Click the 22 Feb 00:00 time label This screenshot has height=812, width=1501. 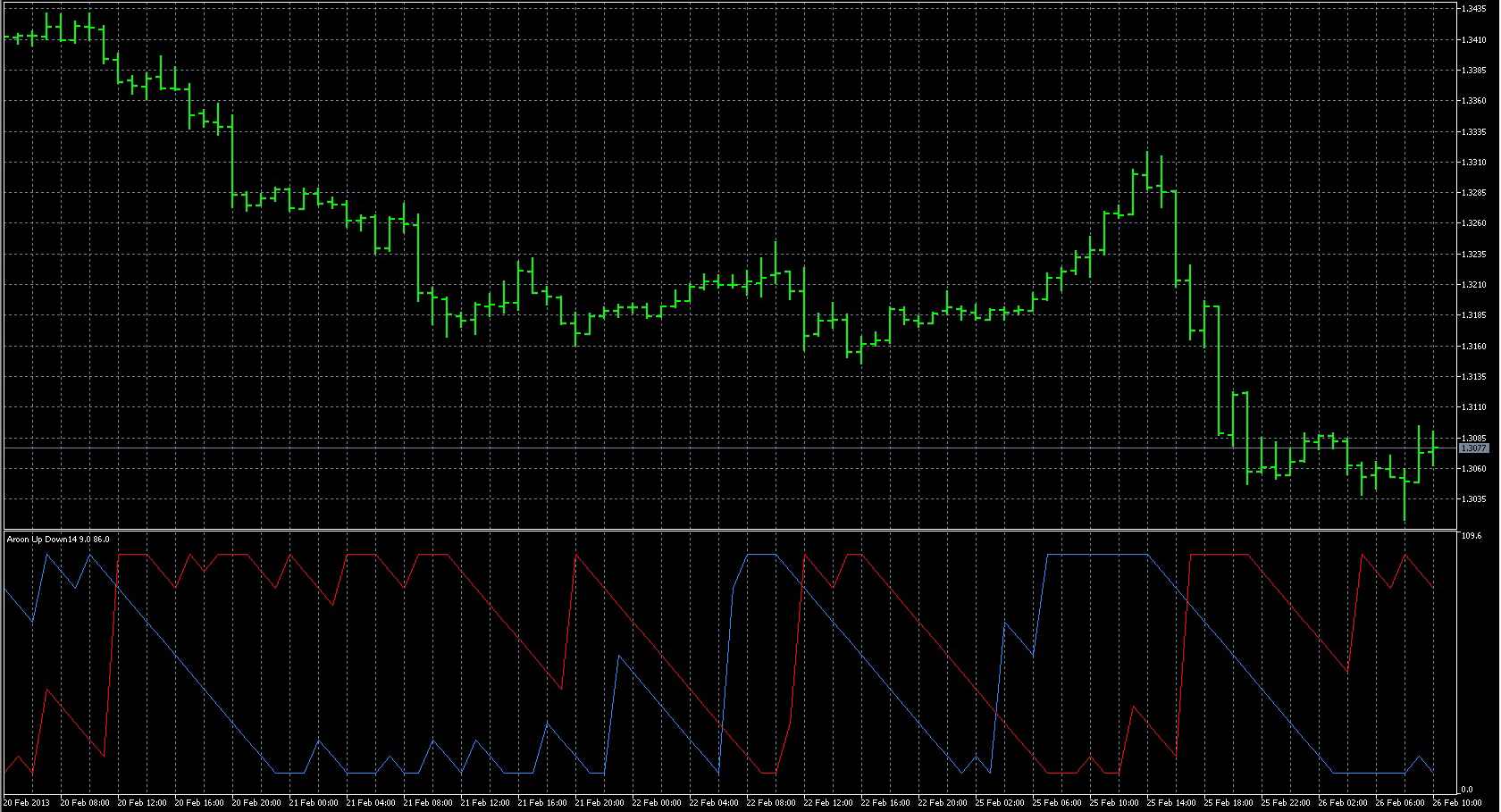tap(657, 803)
